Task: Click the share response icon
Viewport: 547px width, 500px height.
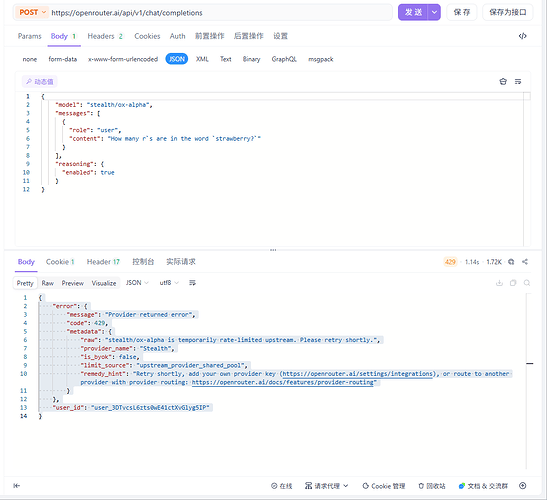Action: click(x=525, y=262)
